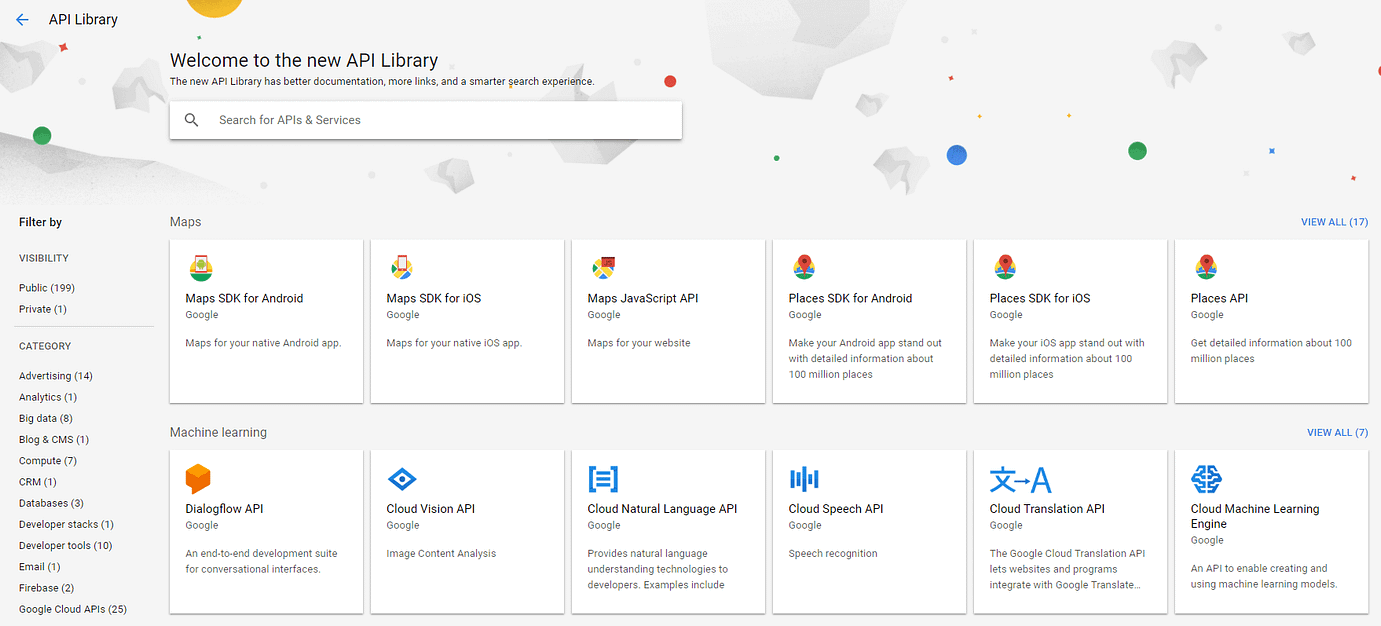
Task: Click the Maps JavaScript API icon
Action: [x=603, y=267]
